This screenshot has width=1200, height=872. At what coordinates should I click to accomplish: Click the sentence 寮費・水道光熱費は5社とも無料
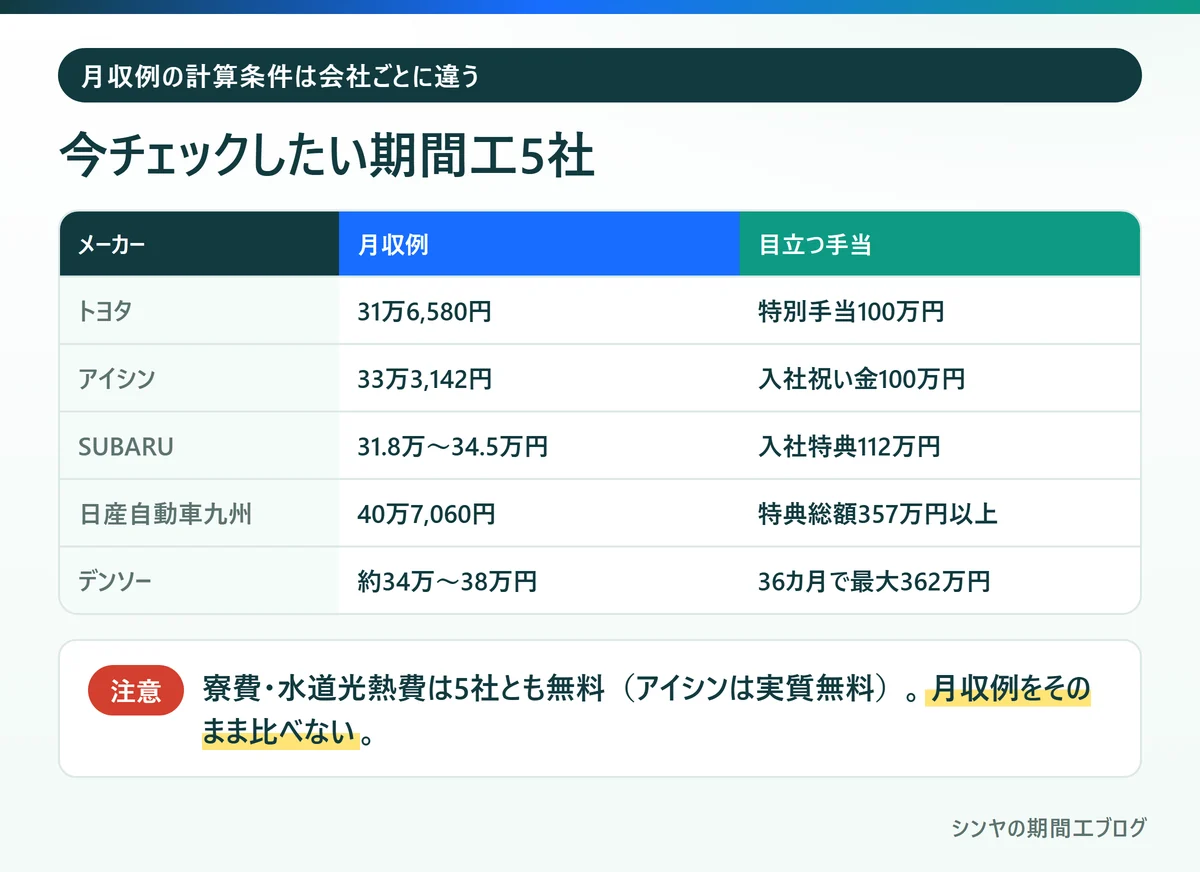(405, 690)
